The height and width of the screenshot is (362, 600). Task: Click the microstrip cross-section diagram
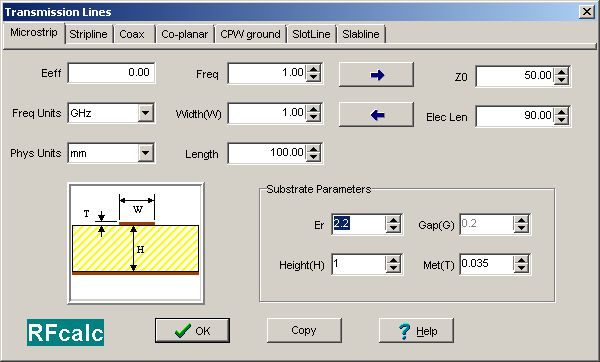tap(136, 243)
